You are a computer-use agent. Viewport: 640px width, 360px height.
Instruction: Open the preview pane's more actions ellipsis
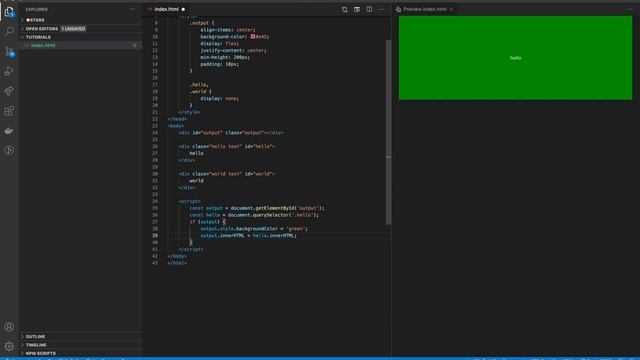pos(630,9)
